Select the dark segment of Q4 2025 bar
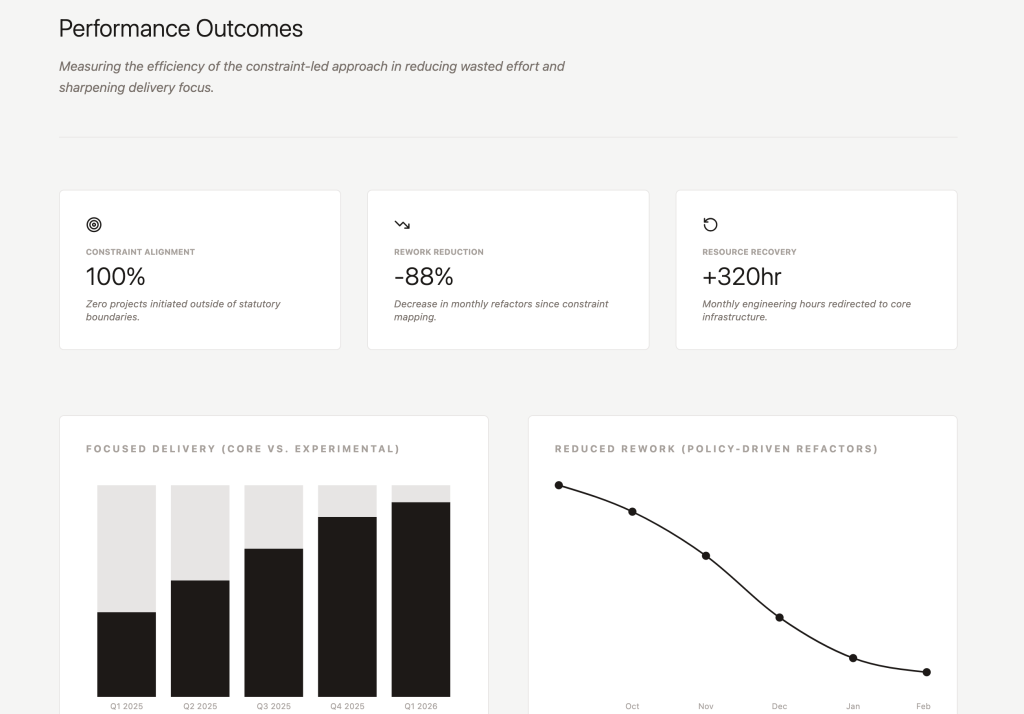The image size is (1024, 714). click(347, 606)
